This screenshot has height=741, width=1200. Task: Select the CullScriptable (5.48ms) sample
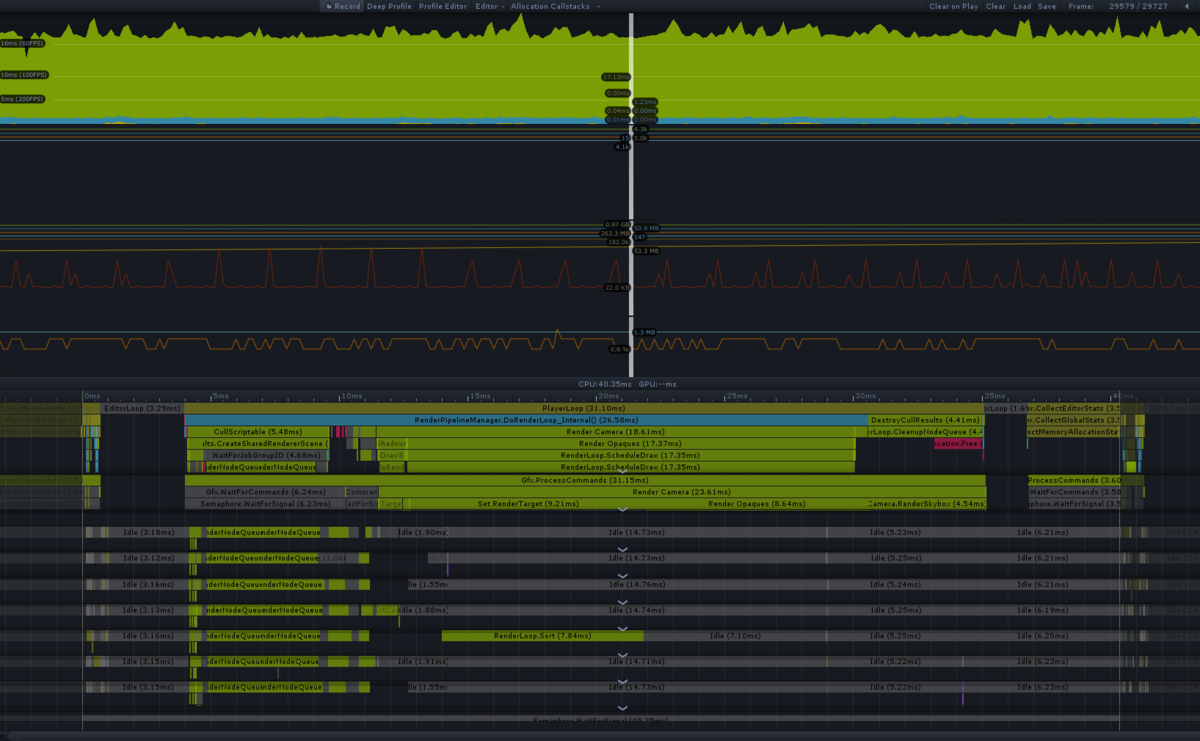click(257, 432)
